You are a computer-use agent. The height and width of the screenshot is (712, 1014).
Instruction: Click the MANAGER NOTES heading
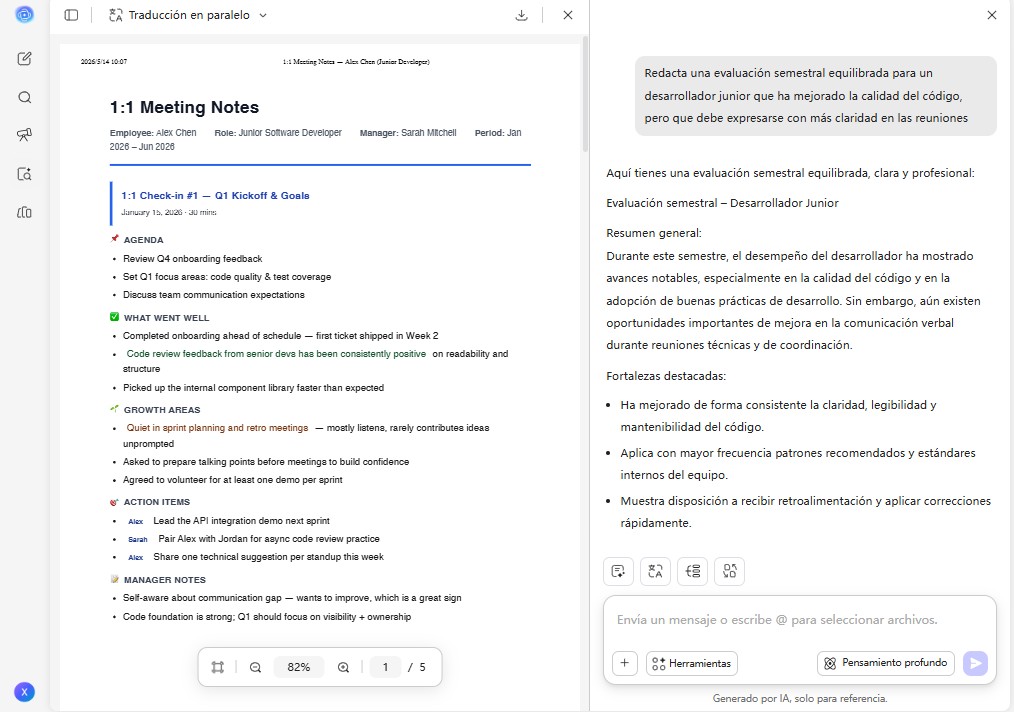click(x=165, y=580)
